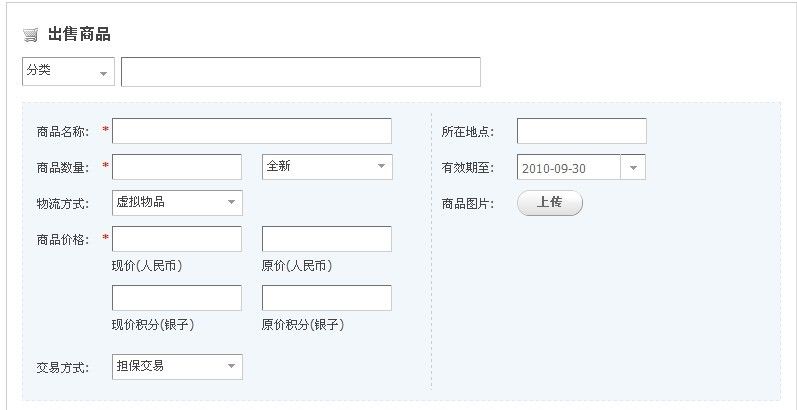Image resolution: width=797 pixels, height=410 pixels.
Task: Click the wide text field next to 分类
Action: pos(301,72)
